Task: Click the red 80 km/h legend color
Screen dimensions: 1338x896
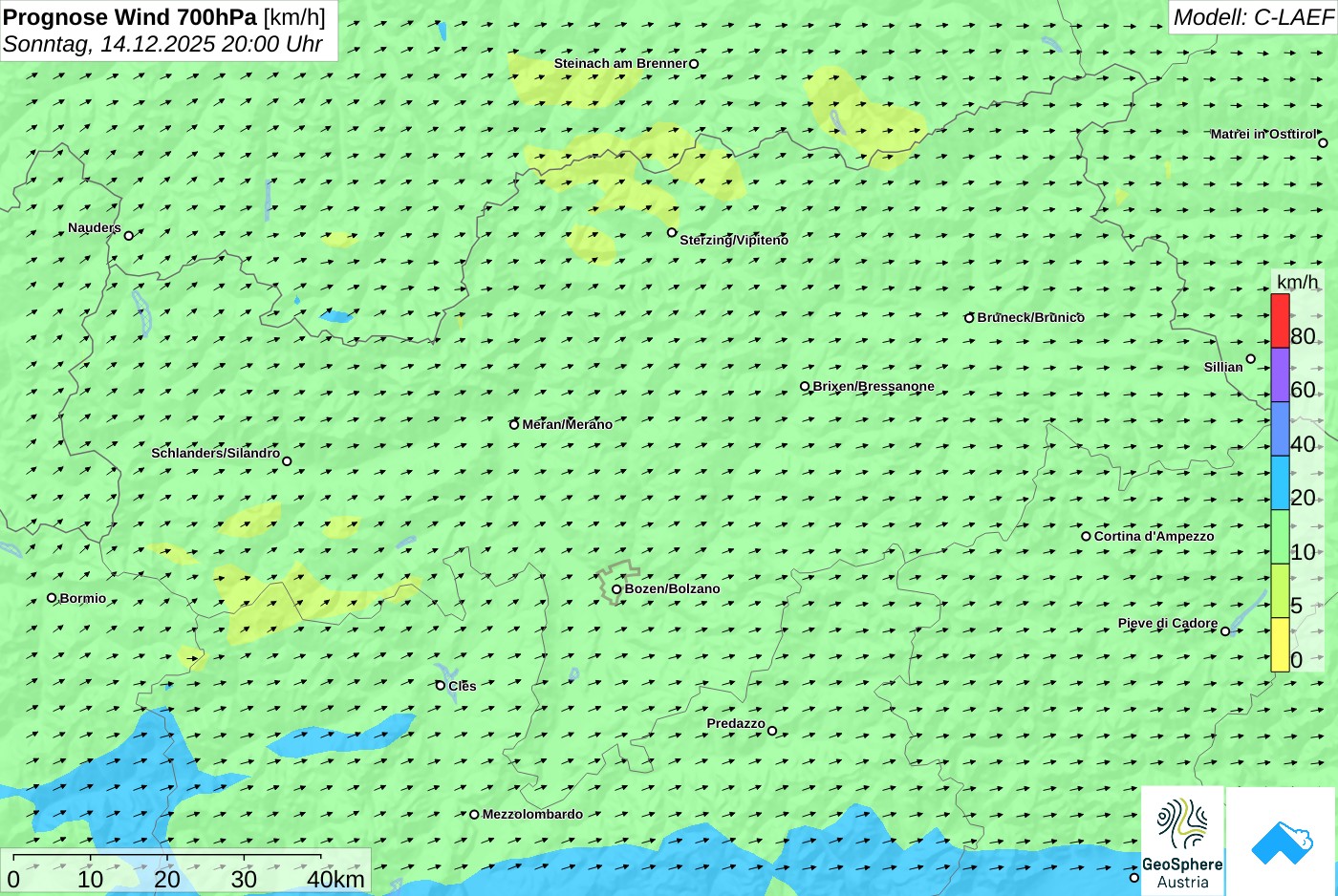Action: tap(1280, 321)
